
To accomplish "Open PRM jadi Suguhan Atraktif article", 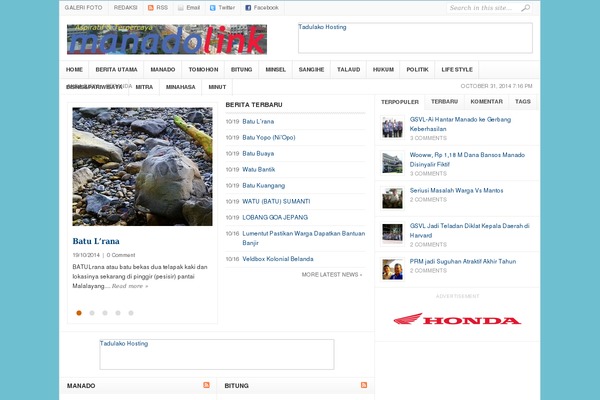I will (x=463, y=261).
